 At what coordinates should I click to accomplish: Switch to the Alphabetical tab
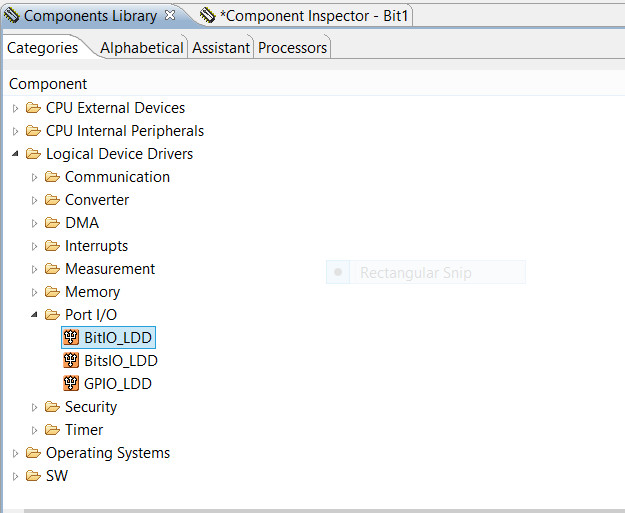click(x=142, y=48)
